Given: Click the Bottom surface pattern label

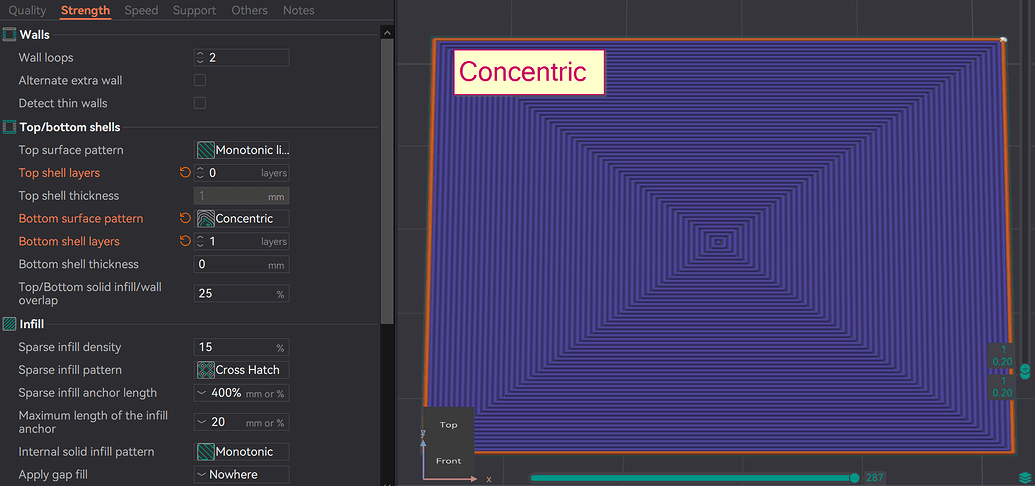Looking at the screenshot, I should 81,219.
